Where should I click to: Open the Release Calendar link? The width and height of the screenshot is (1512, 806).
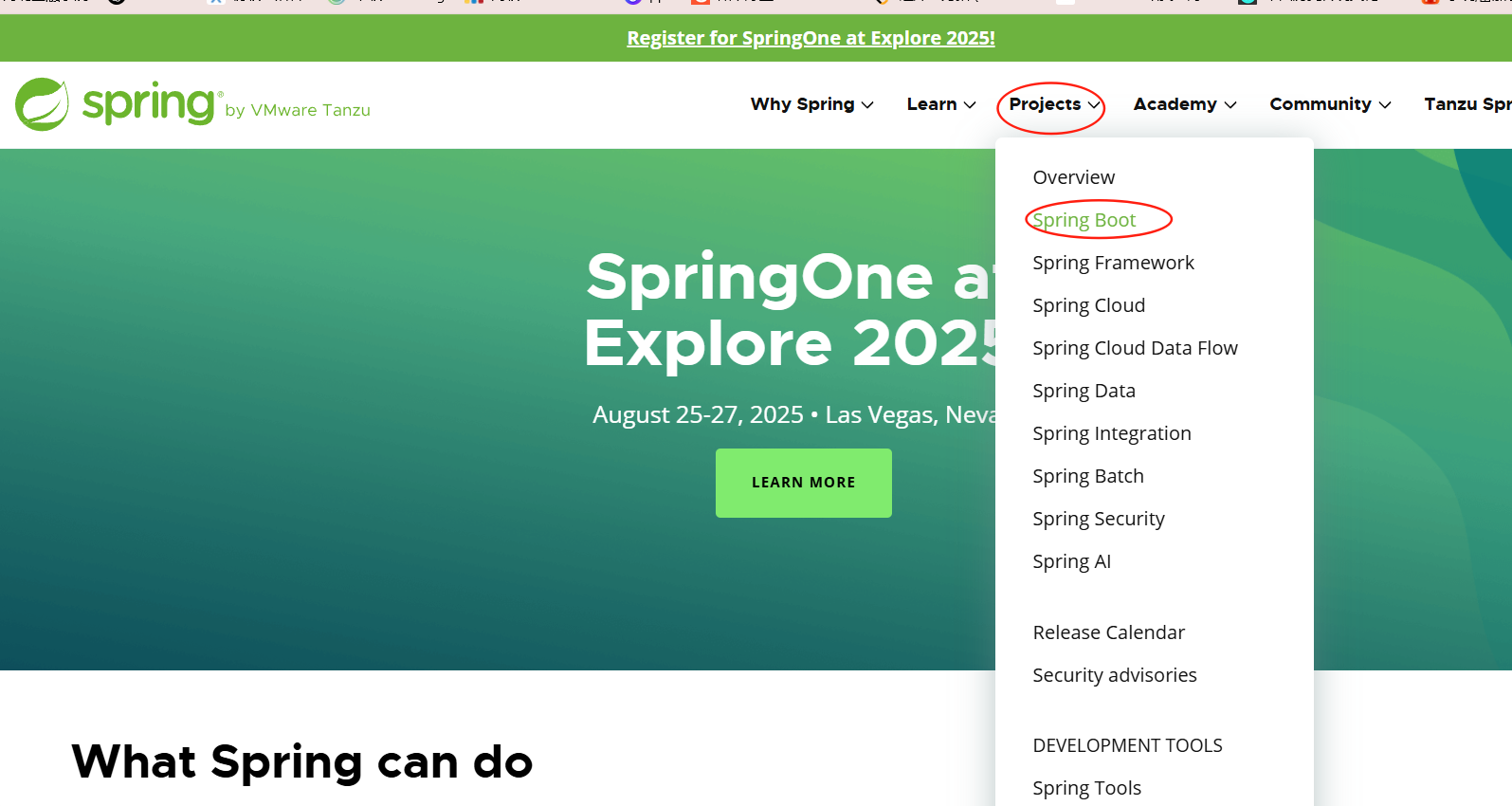pyautogui.click(x=1108, y=632)
